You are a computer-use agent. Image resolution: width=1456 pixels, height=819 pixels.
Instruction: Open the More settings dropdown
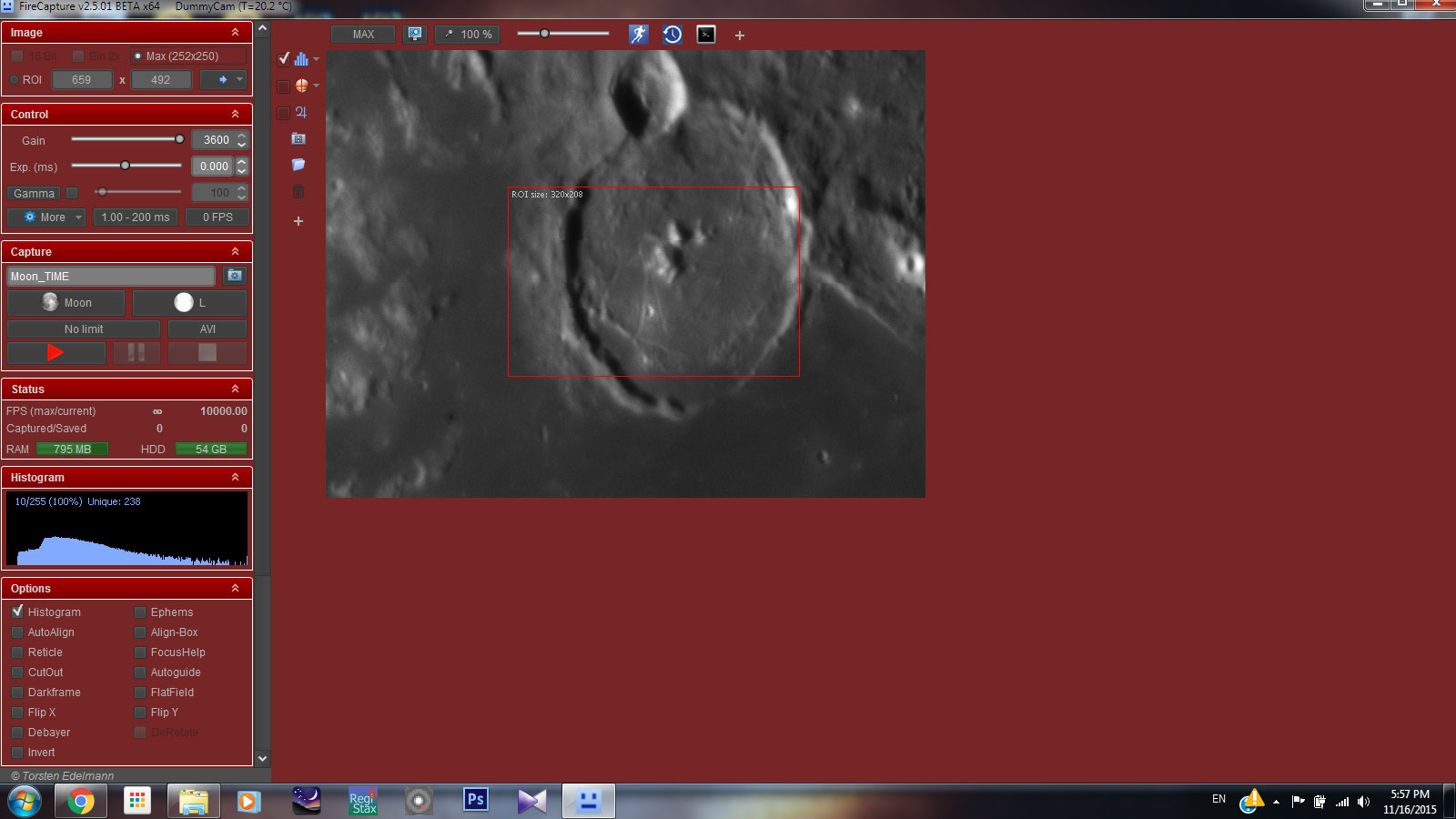[46, 217]
